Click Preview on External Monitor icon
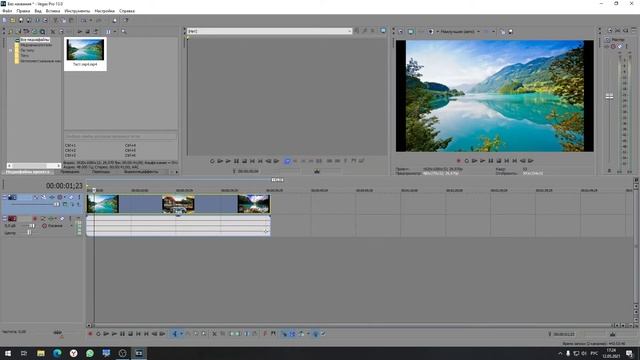Viewport: 640px width, 360px height. click(411, 31)
